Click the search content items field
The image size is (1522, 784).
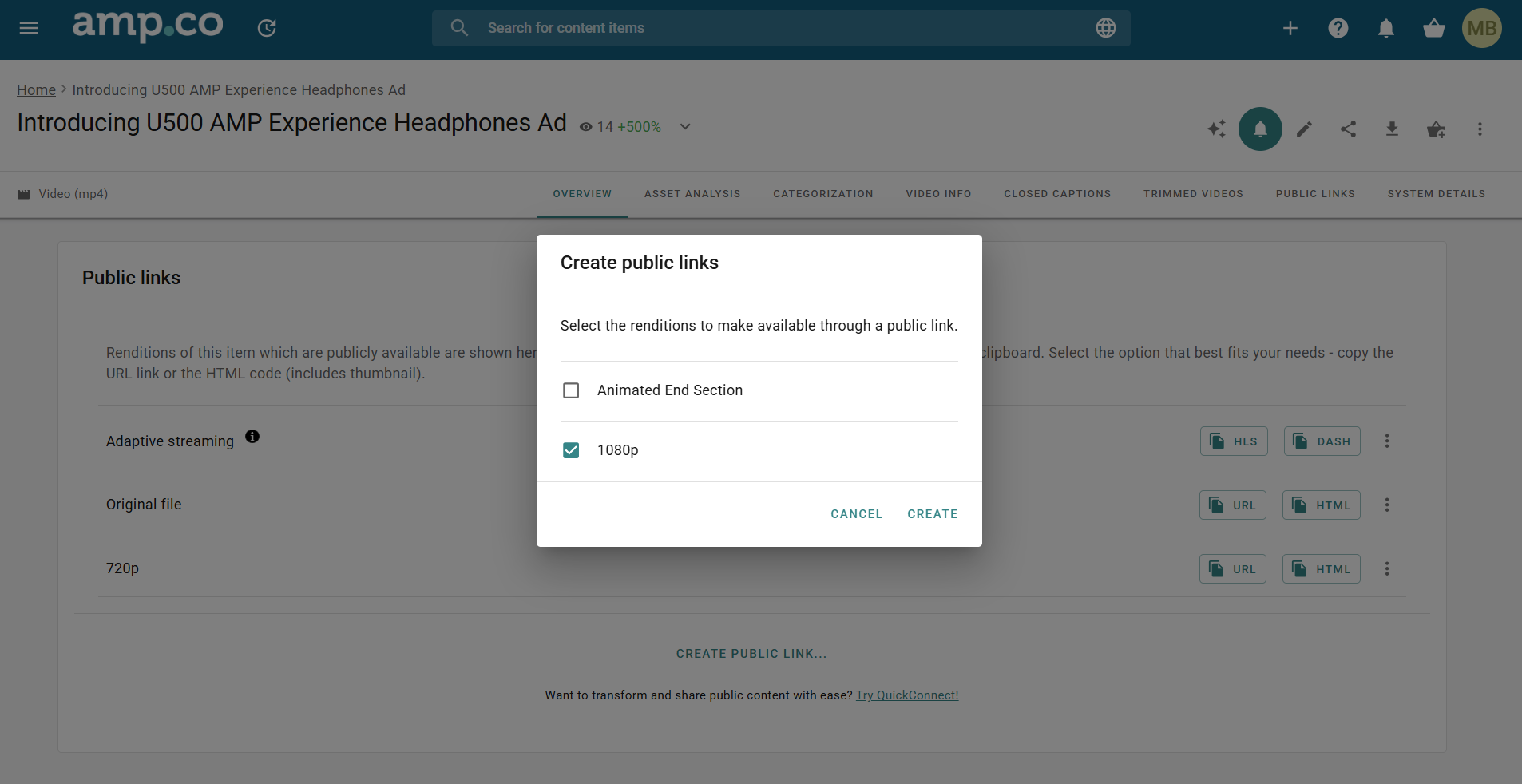pos(719,27)
